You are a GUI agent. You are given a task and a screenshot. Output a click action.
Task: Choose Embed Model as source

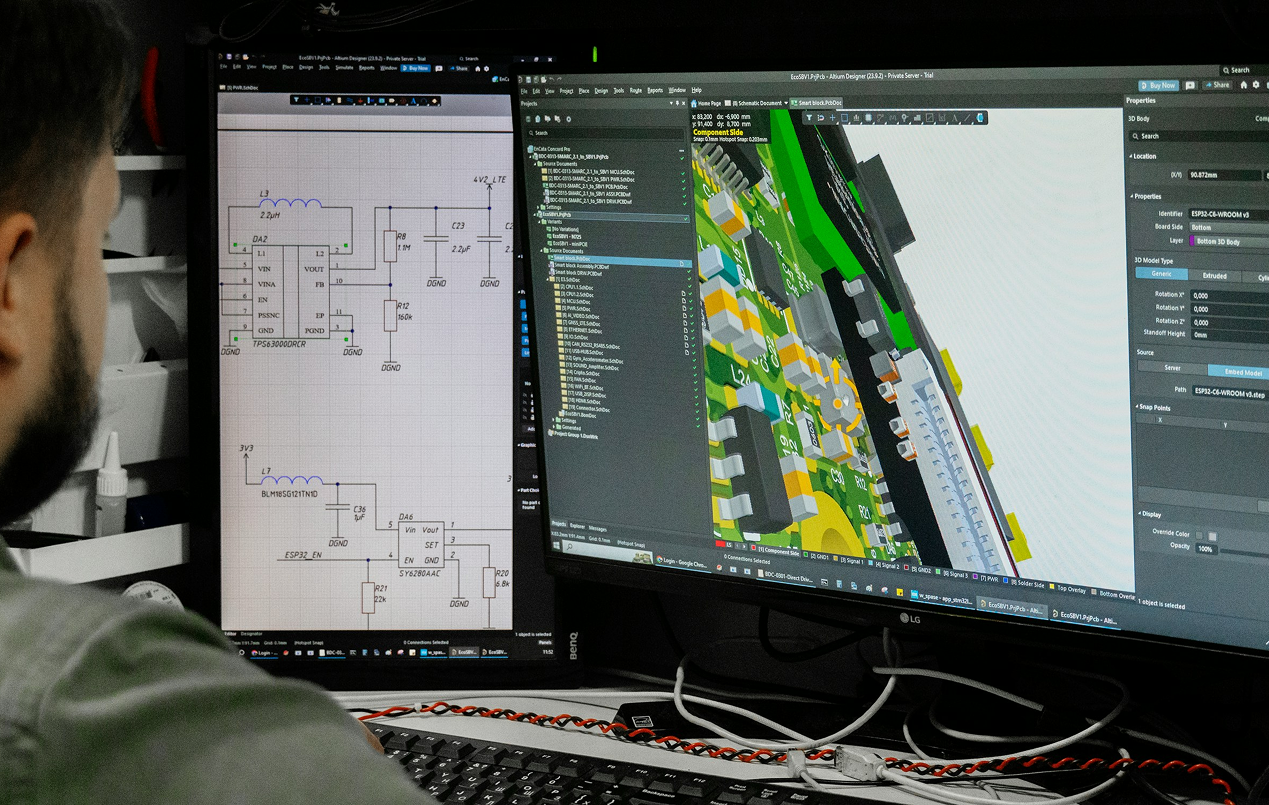(1240, 372)
